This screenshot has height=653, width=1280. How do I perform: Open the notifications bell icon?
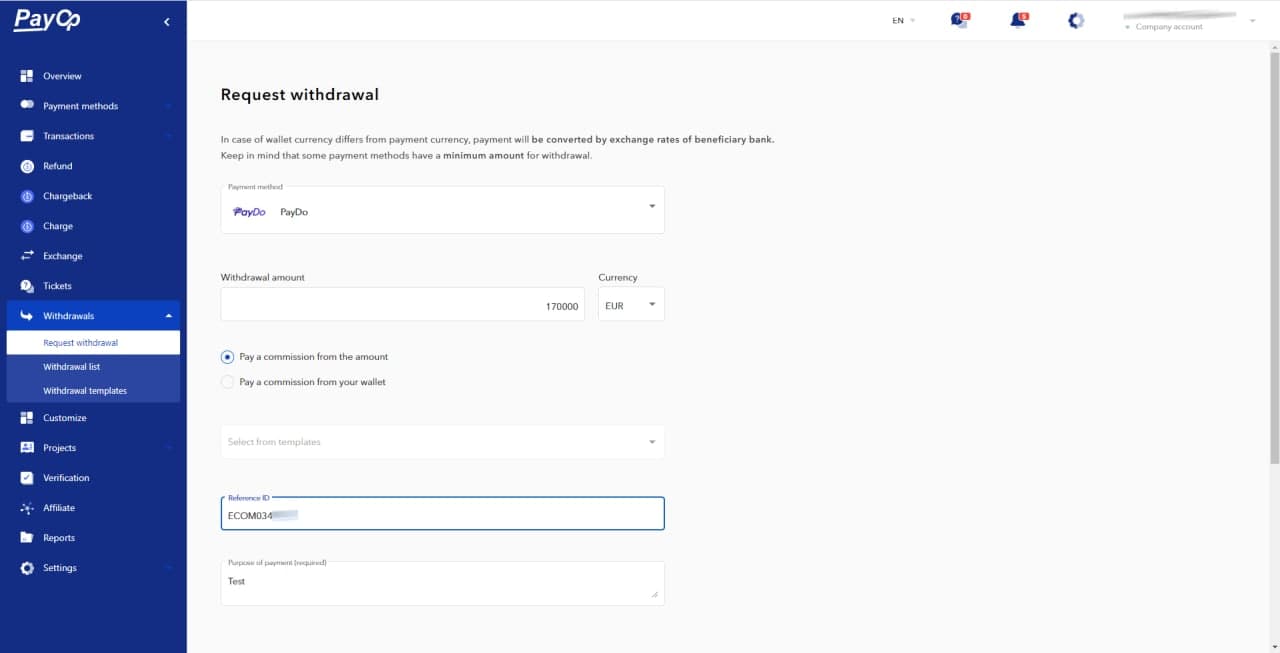point(1018,20)
